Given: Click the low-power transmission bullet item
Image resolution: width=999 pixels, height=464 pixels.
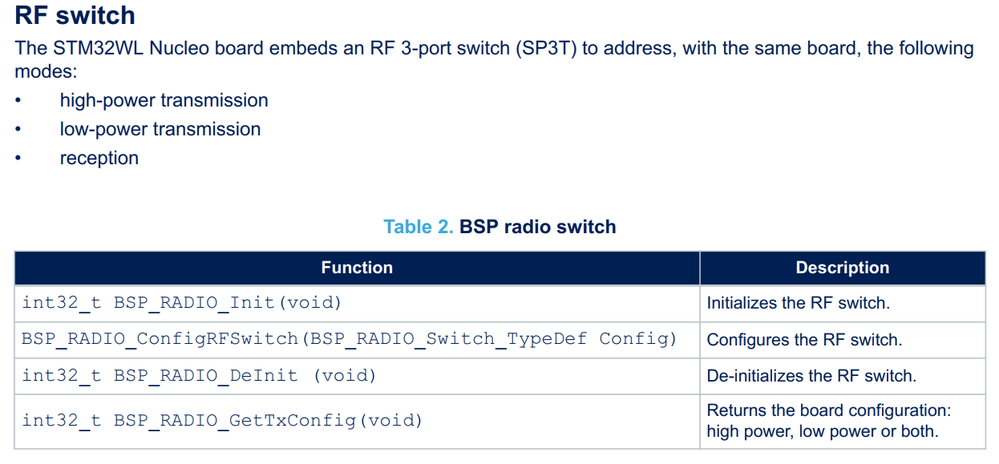Looking at the screenshot, I should coord(160,129).
